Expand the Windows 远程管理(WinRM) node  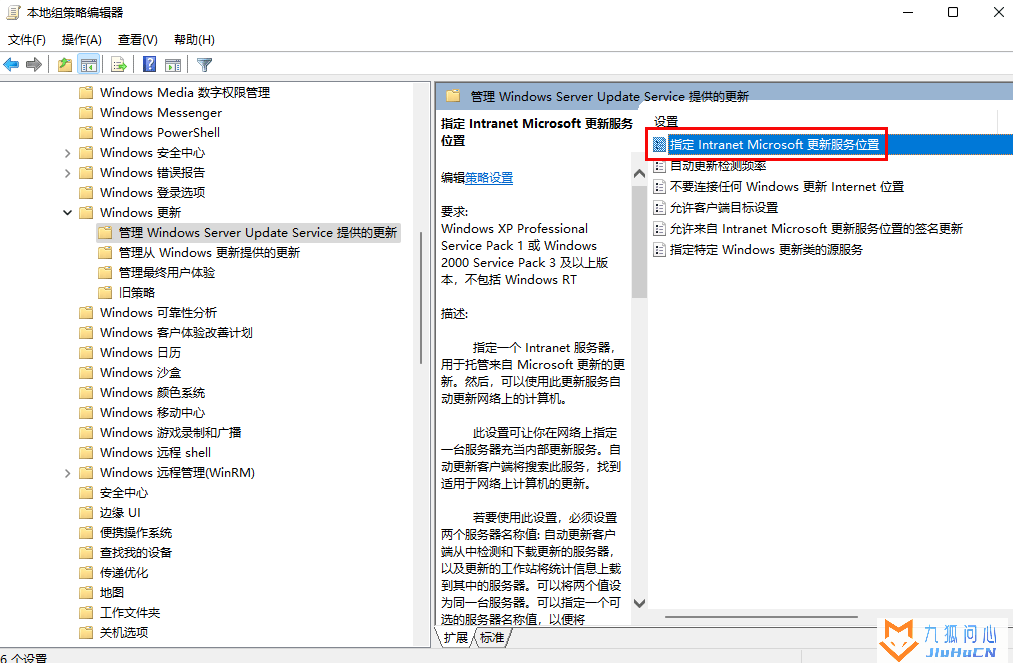pyautogui.click(x=67, y=473)
